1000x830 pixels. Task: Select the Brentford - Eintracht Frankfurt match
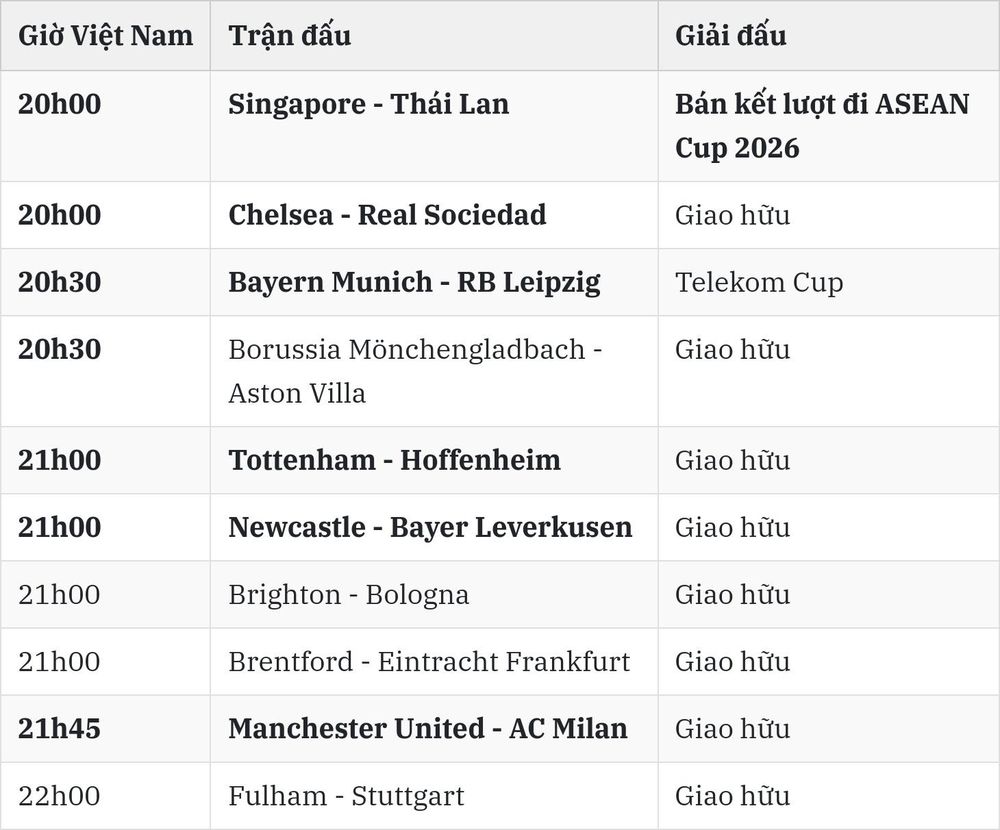(x=429, y=662)
